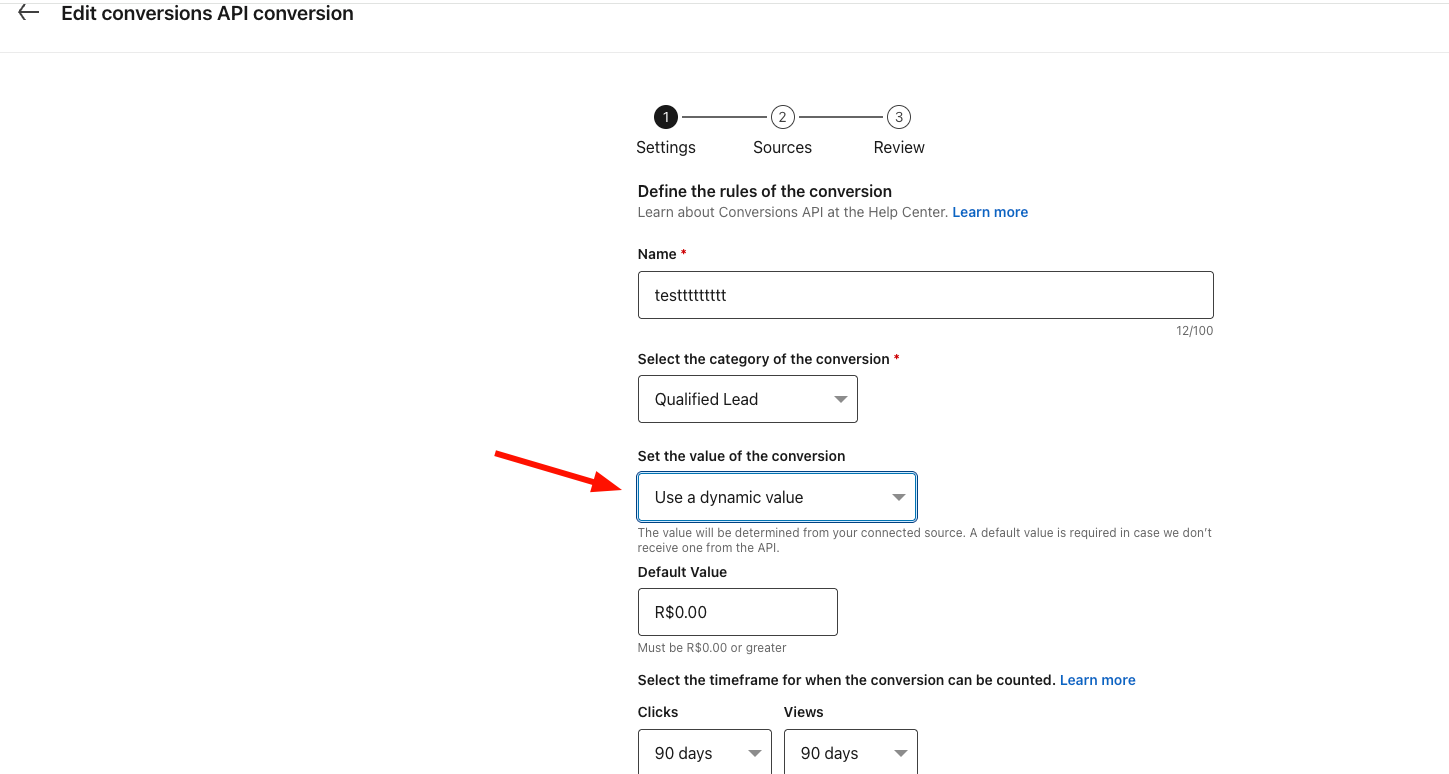
Task: Expand the Clicks 90 days dropdown
Action: point(704,753)
